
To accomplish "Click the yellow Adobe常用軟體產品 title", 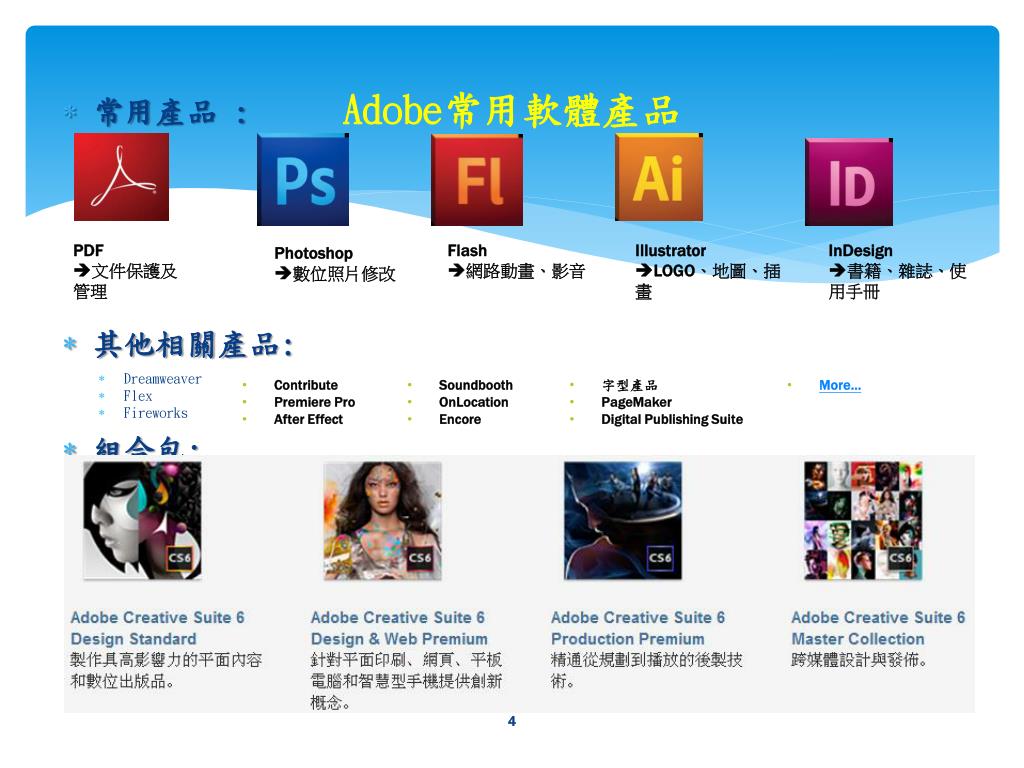I will click(x=511, y=110).
